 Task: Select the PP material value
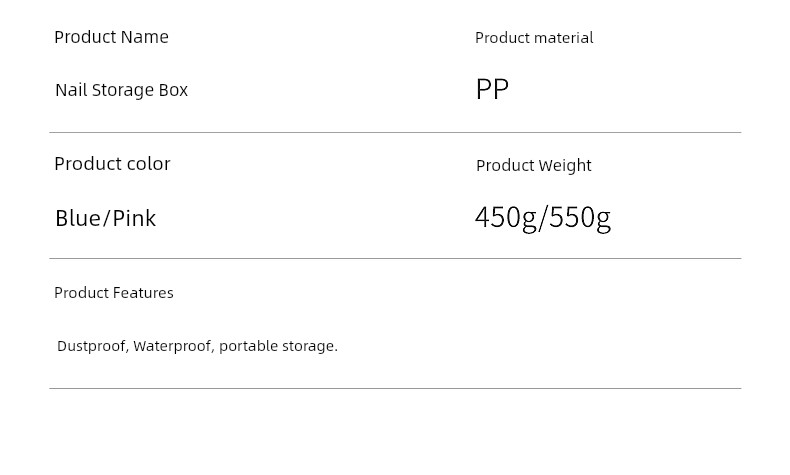[x=492, y=89]
